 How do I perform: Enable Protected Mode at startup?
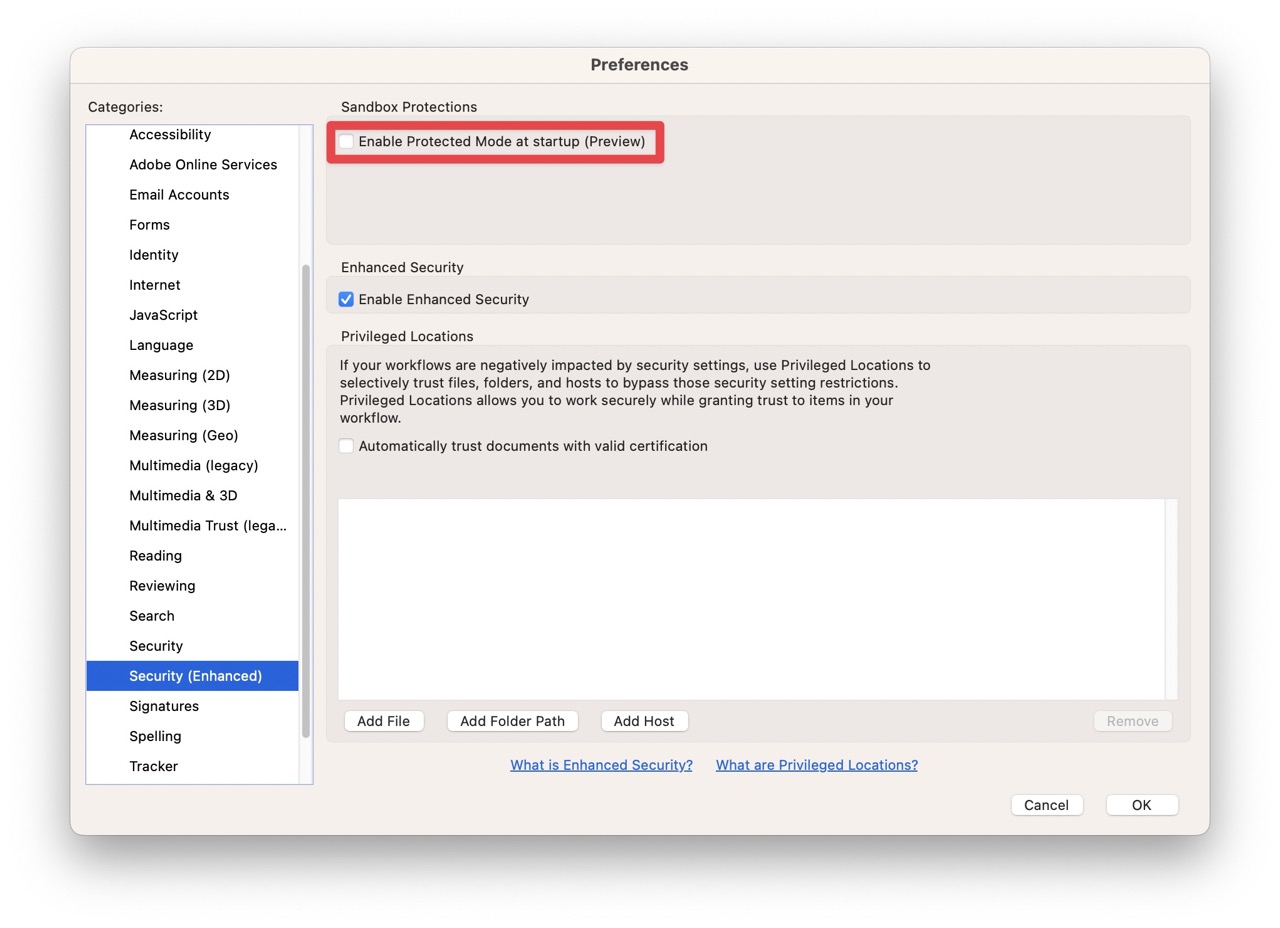[x=346, y=141]
